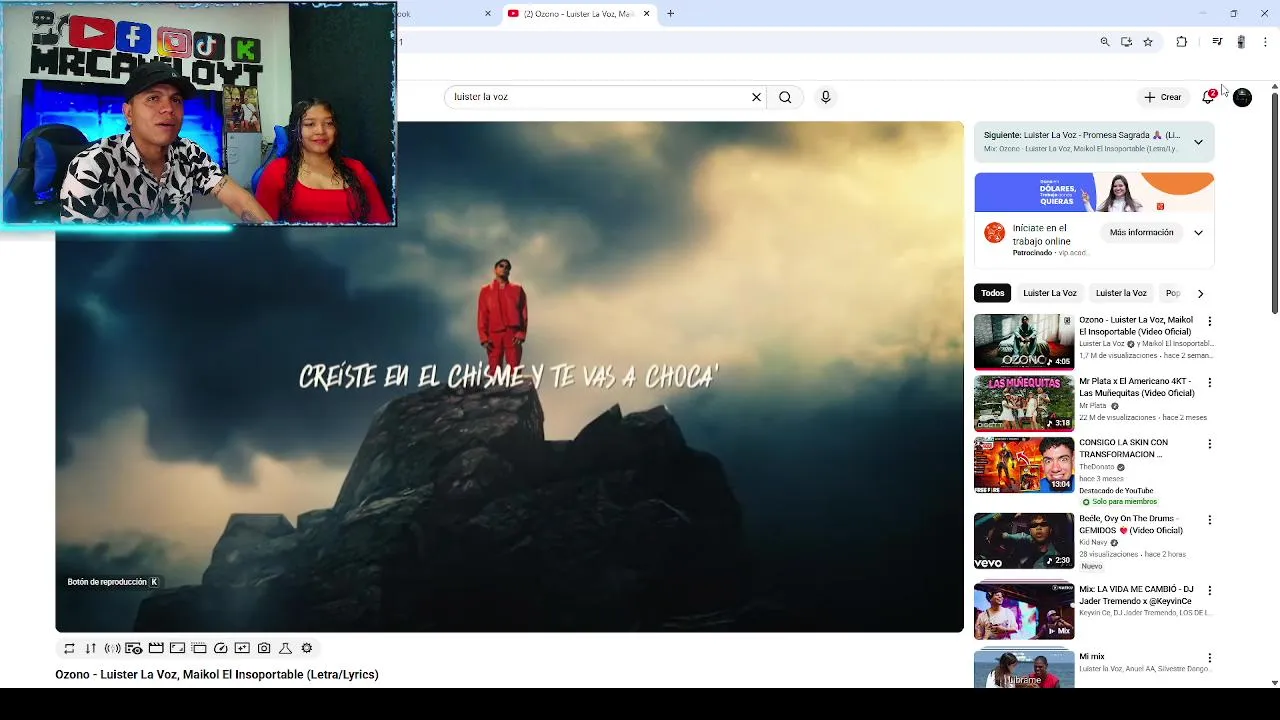This screenshot has width=1280, height=720.
Task: Open options for Beéle GEMIDOS video
Action: pyautogui.click(x=1209, y=520)
